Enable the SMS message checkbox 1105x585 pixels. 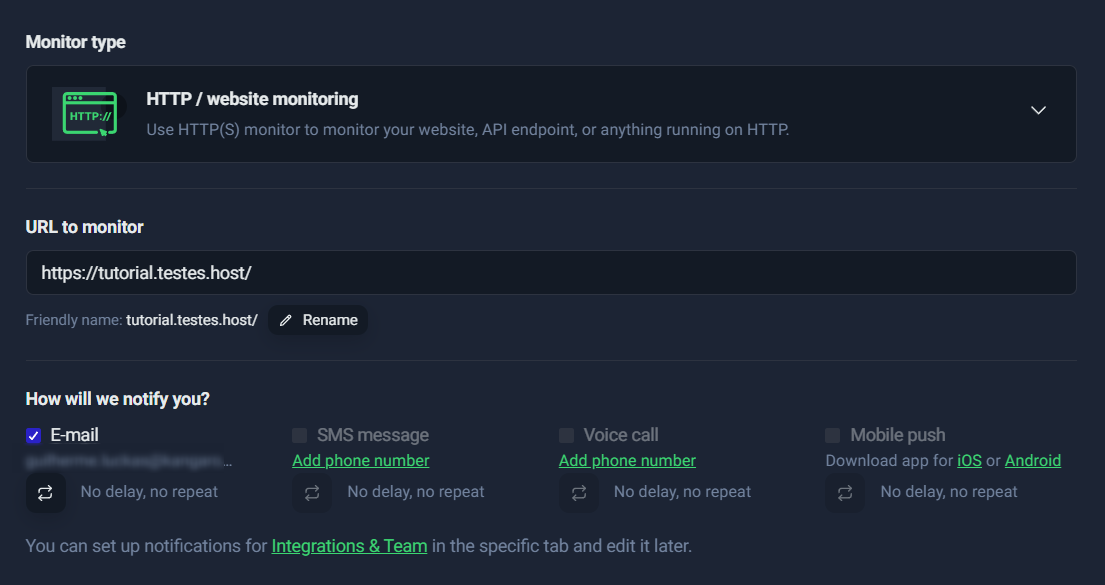click(299, 435)
